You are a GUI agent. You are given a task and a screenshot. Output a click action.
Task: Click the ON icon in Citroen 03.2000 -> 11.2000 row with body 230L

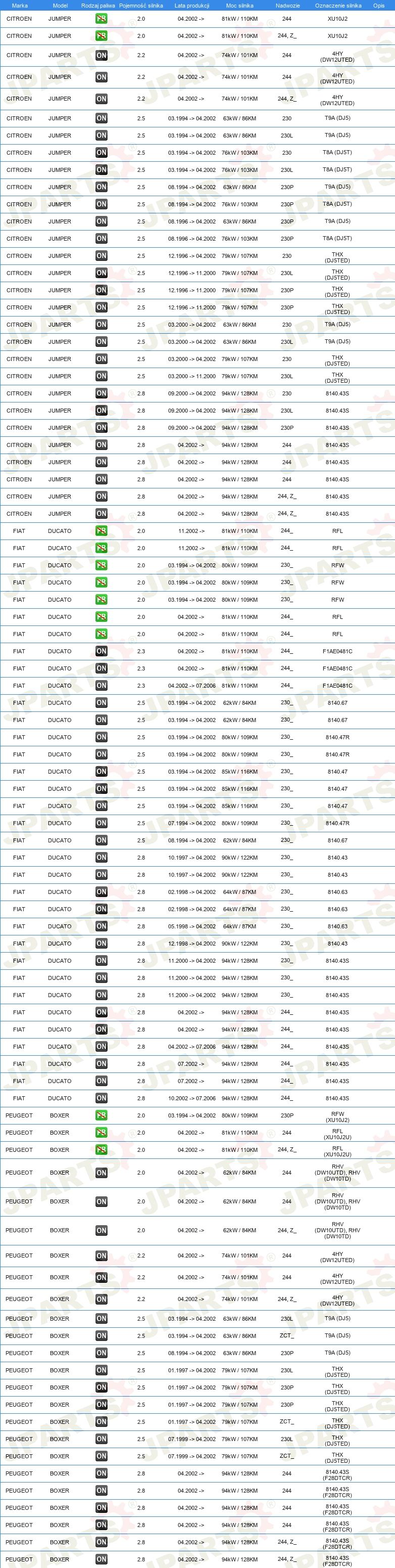(x=102, y=376)
